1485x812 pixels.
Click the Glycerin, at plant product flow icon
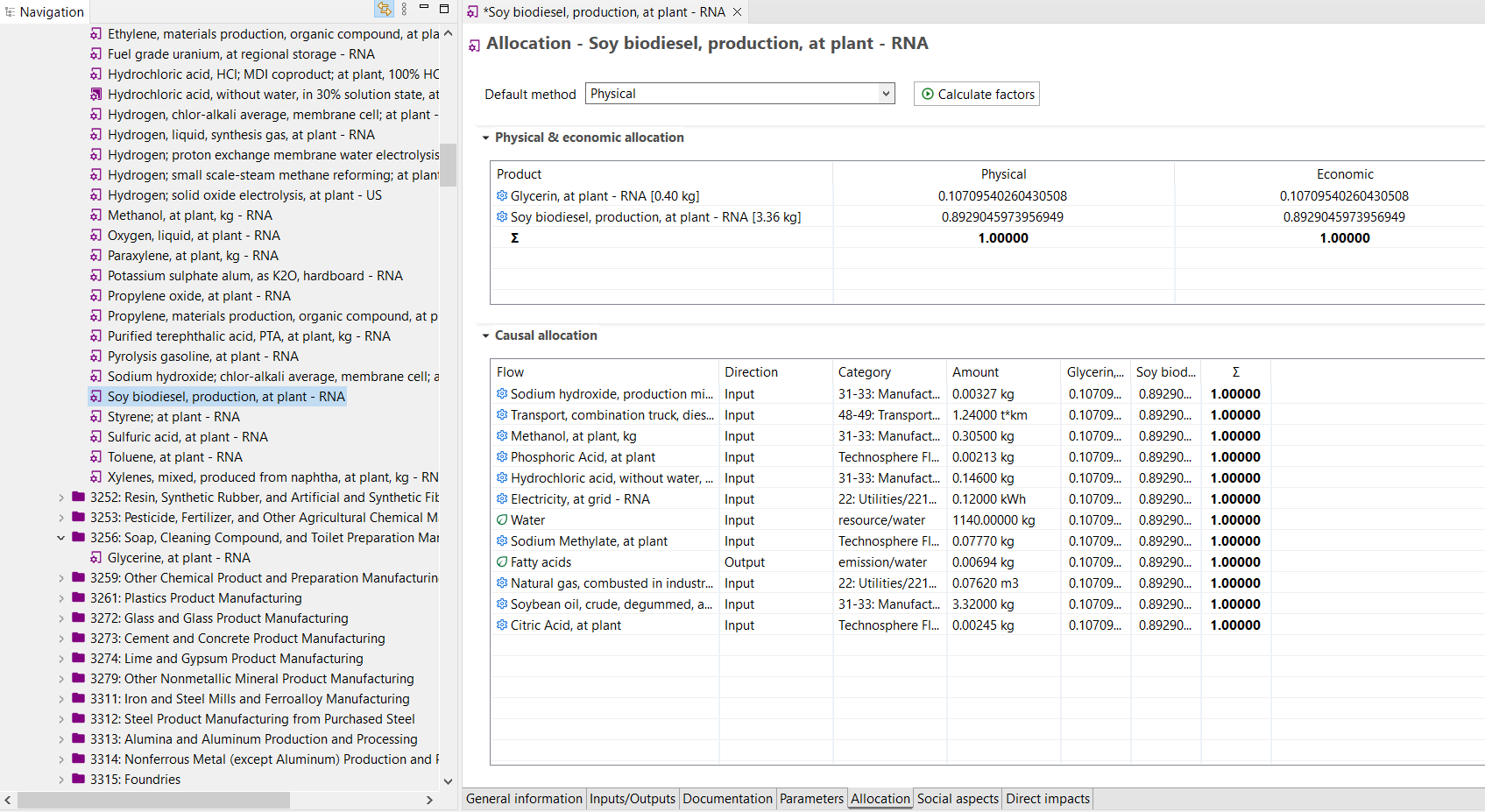(x=502, y=196)
